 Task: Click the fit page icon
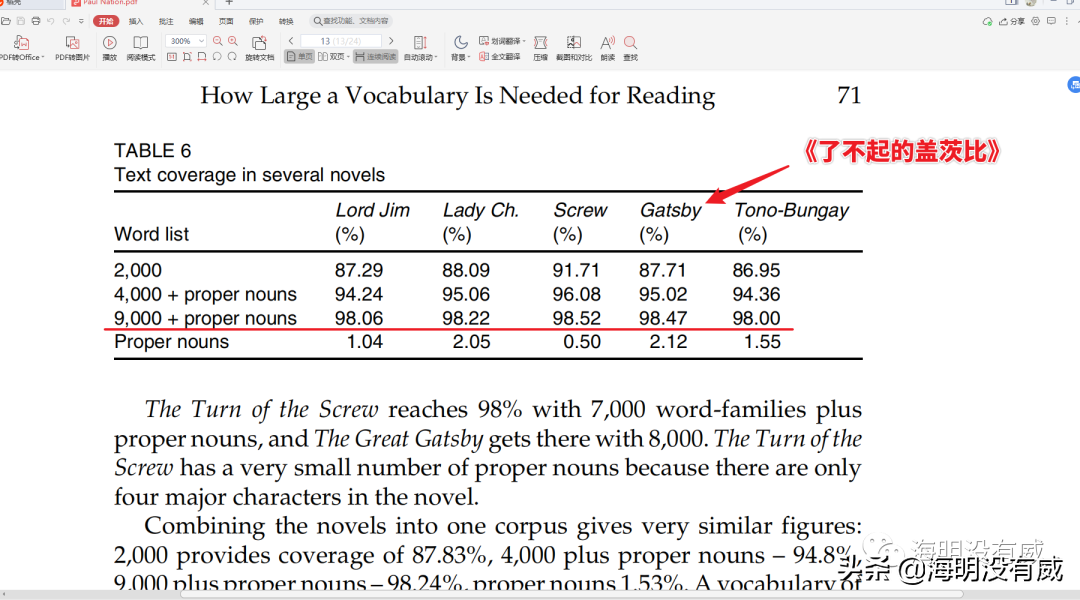[187, 57]
